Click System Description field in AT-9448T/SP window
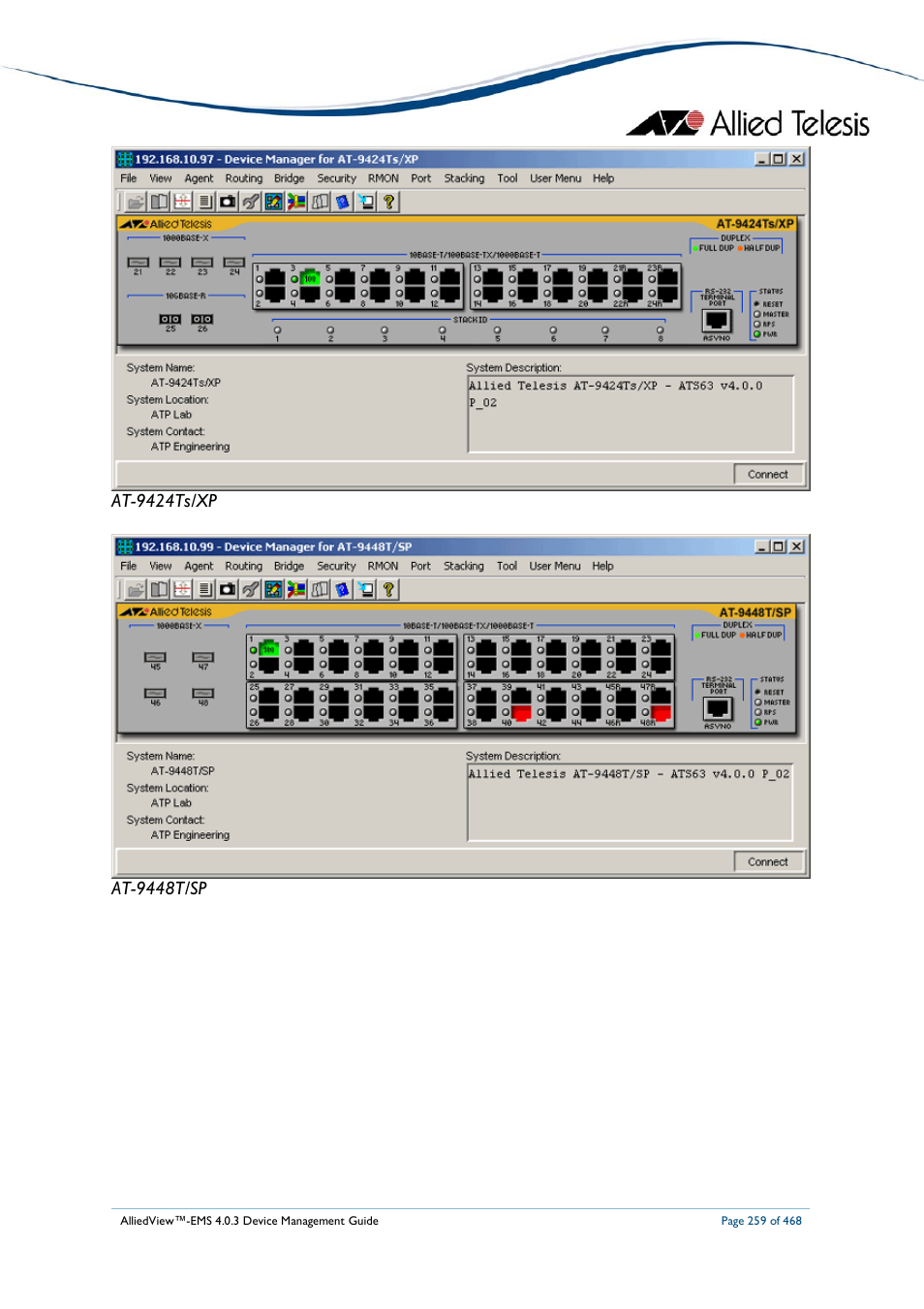 (x=630, y=802)
